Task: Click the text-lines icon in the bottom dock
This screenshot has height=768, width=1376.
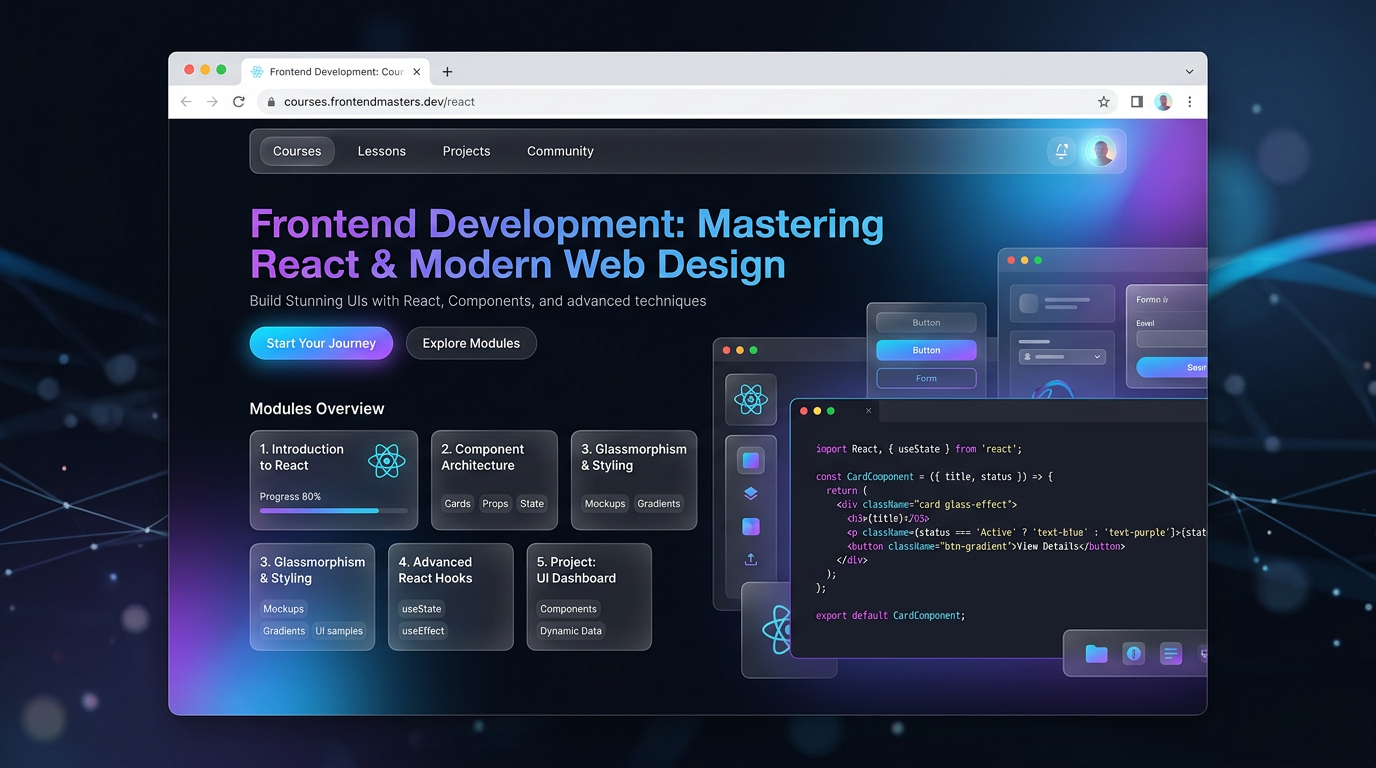Action: click(x=1171, y=653)
